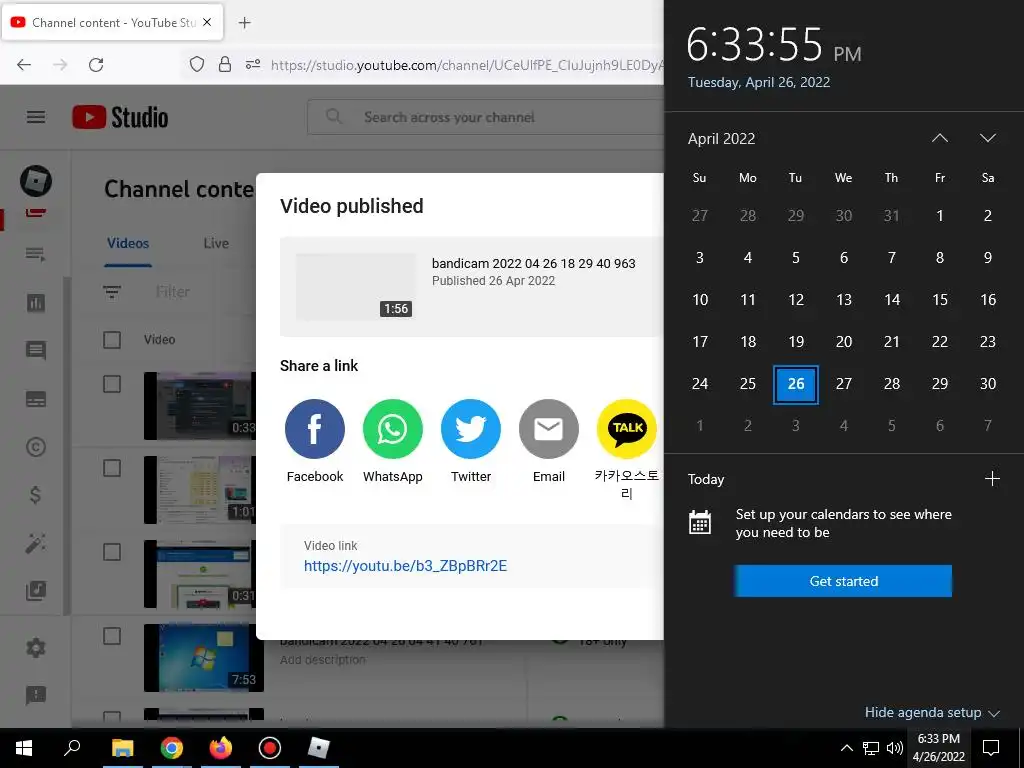Open Roblox from taskbar
The image size is (1024, 768).
(319, 748)
